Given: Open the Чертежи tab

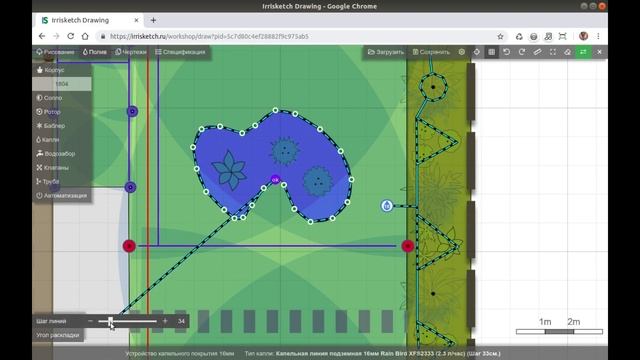Looking at the screenshot, I should 131,52.
